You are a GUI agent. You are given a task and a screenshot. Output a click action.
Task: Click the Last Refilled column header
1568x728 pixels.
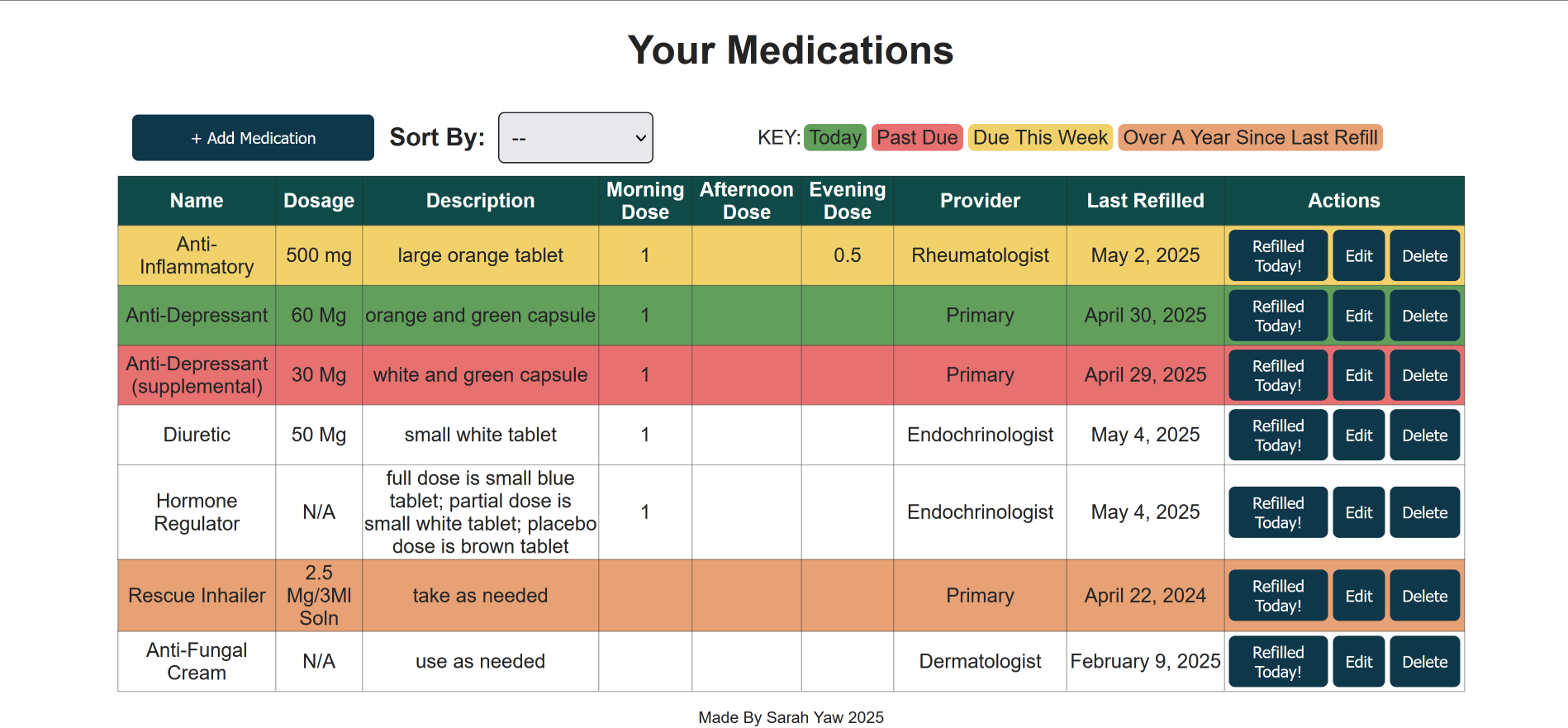click(x=1145, y=201)
